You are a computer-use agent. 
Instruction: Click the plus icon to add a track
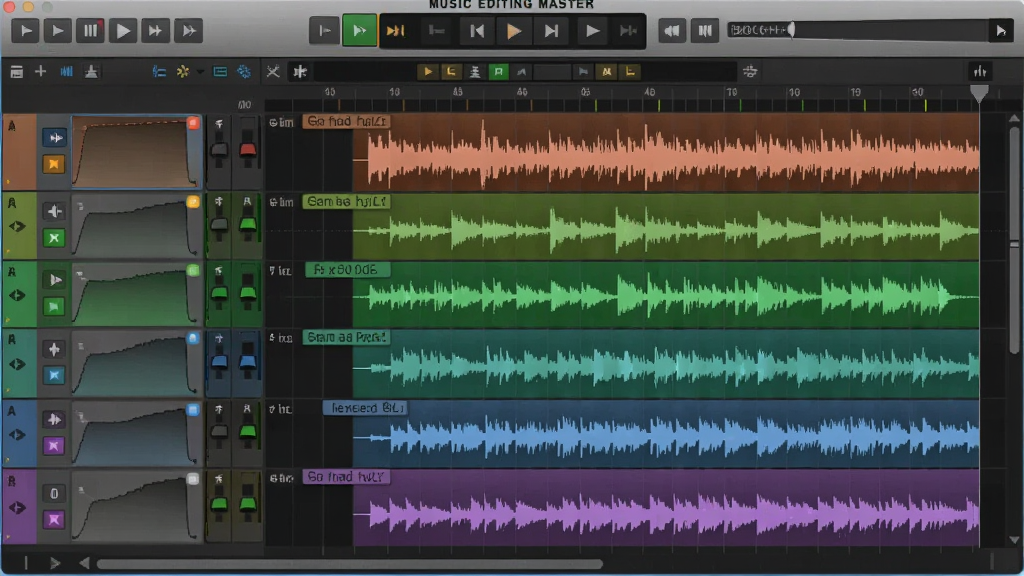(x=40, y=71)
